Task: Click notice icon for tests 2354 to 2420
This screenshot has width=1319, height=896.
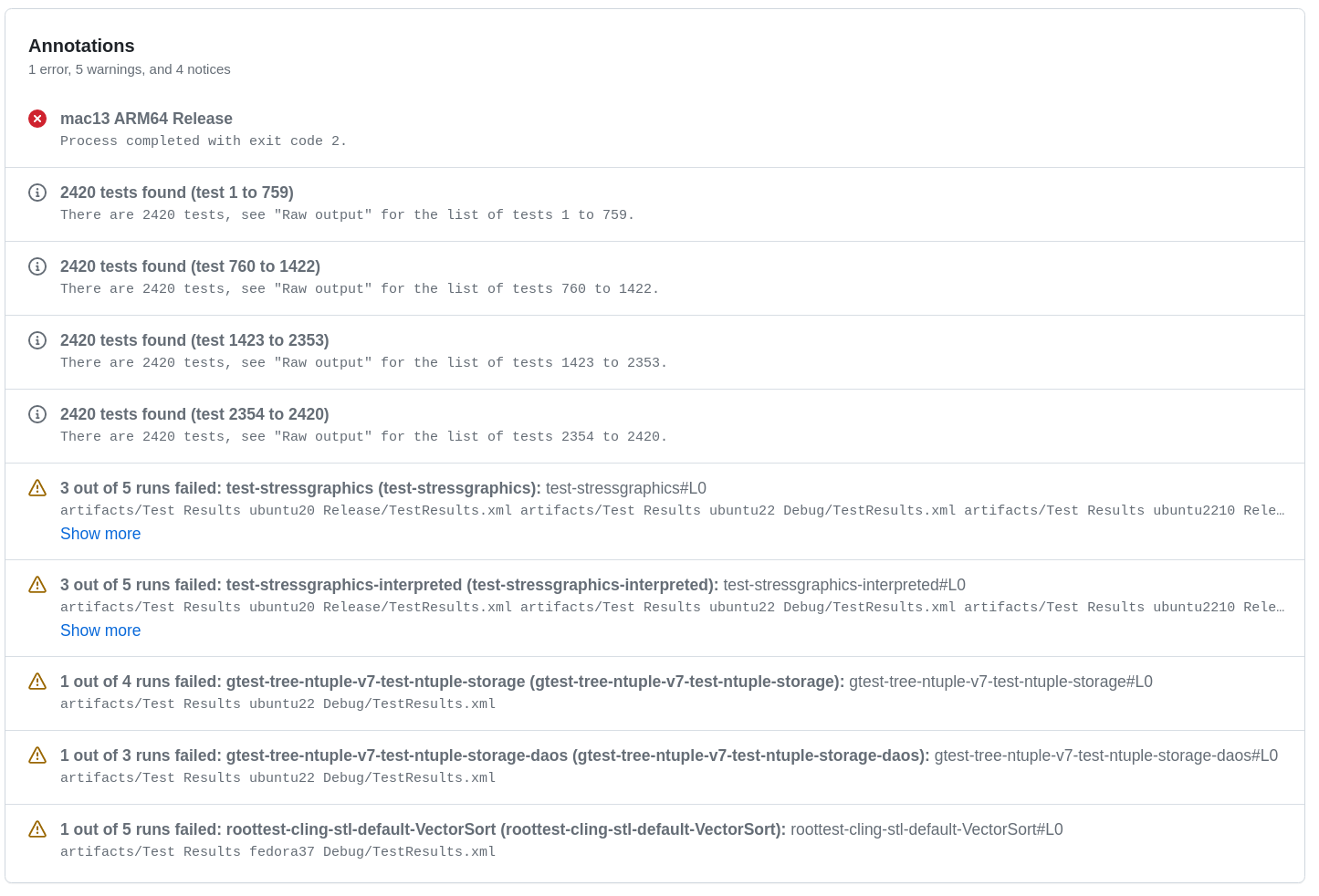Action: point(37,414)
